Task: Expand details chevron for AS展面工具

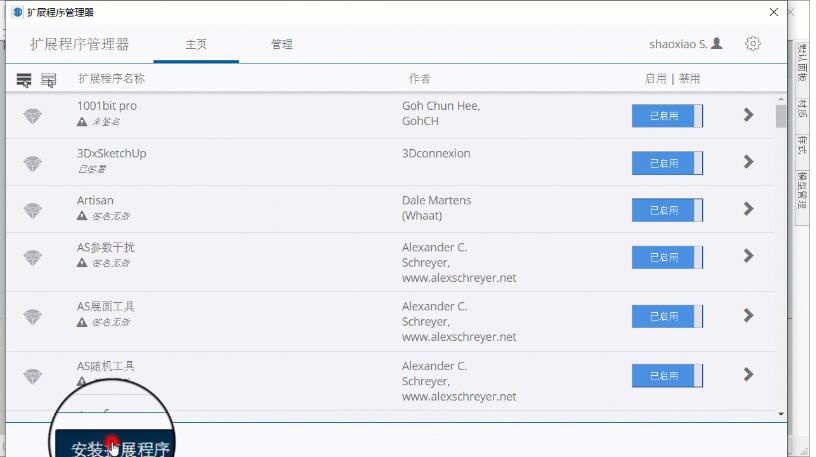Action: (748, 315)
